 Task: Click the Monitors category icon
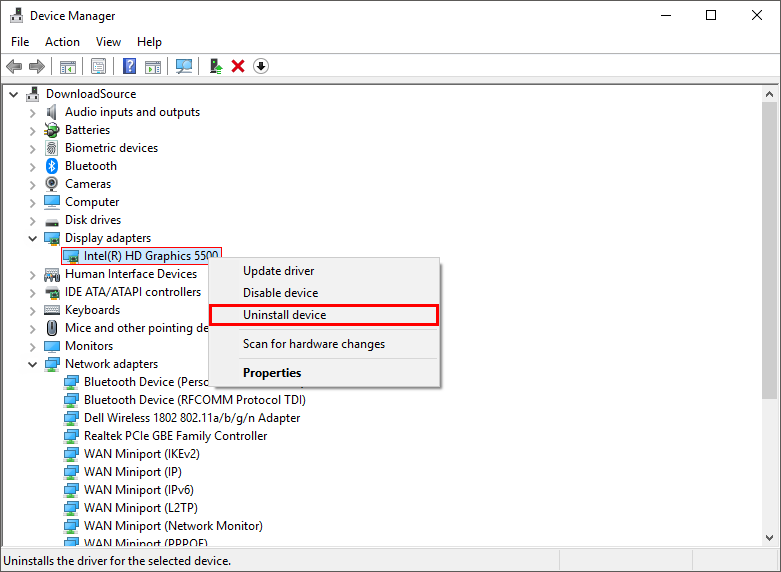(52, 346)
